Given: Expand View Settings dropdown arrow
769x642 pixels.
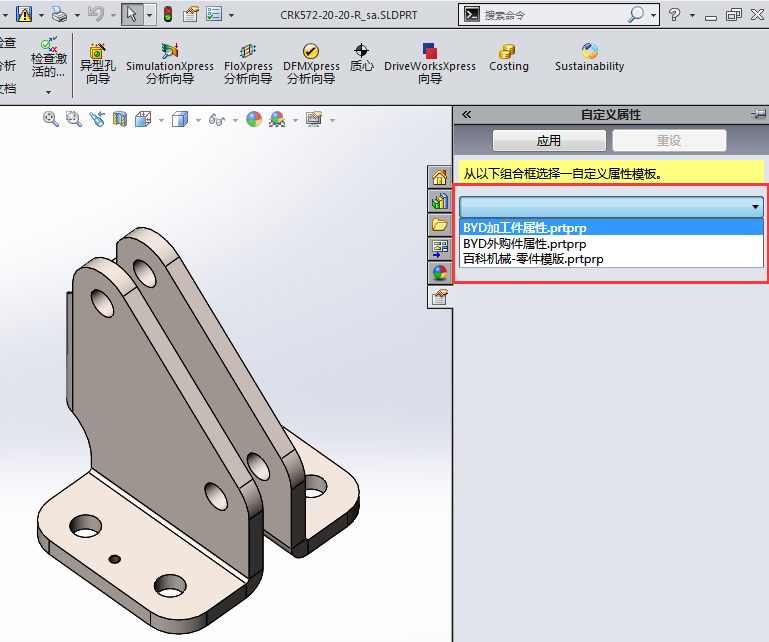Looking at the screenshot, I should pos(332,120).
